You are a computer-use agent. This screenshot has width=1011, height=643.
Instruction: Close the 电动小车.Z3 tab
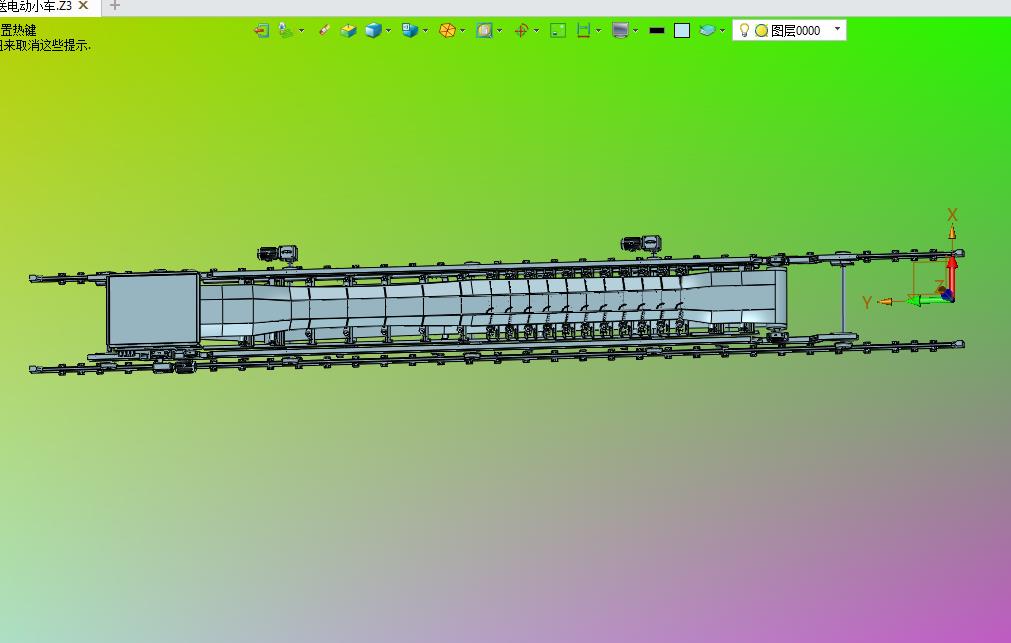pos(83,6)
